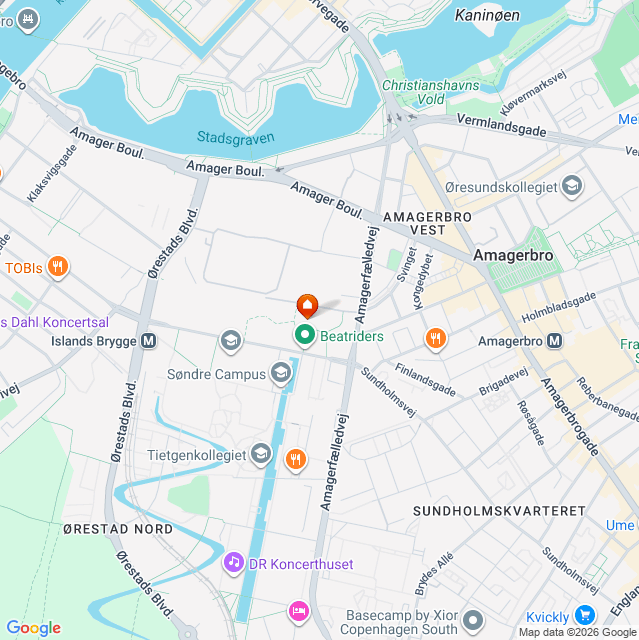Select the Basecamp by Xior marker
The image size is (639, 640).
473,621
